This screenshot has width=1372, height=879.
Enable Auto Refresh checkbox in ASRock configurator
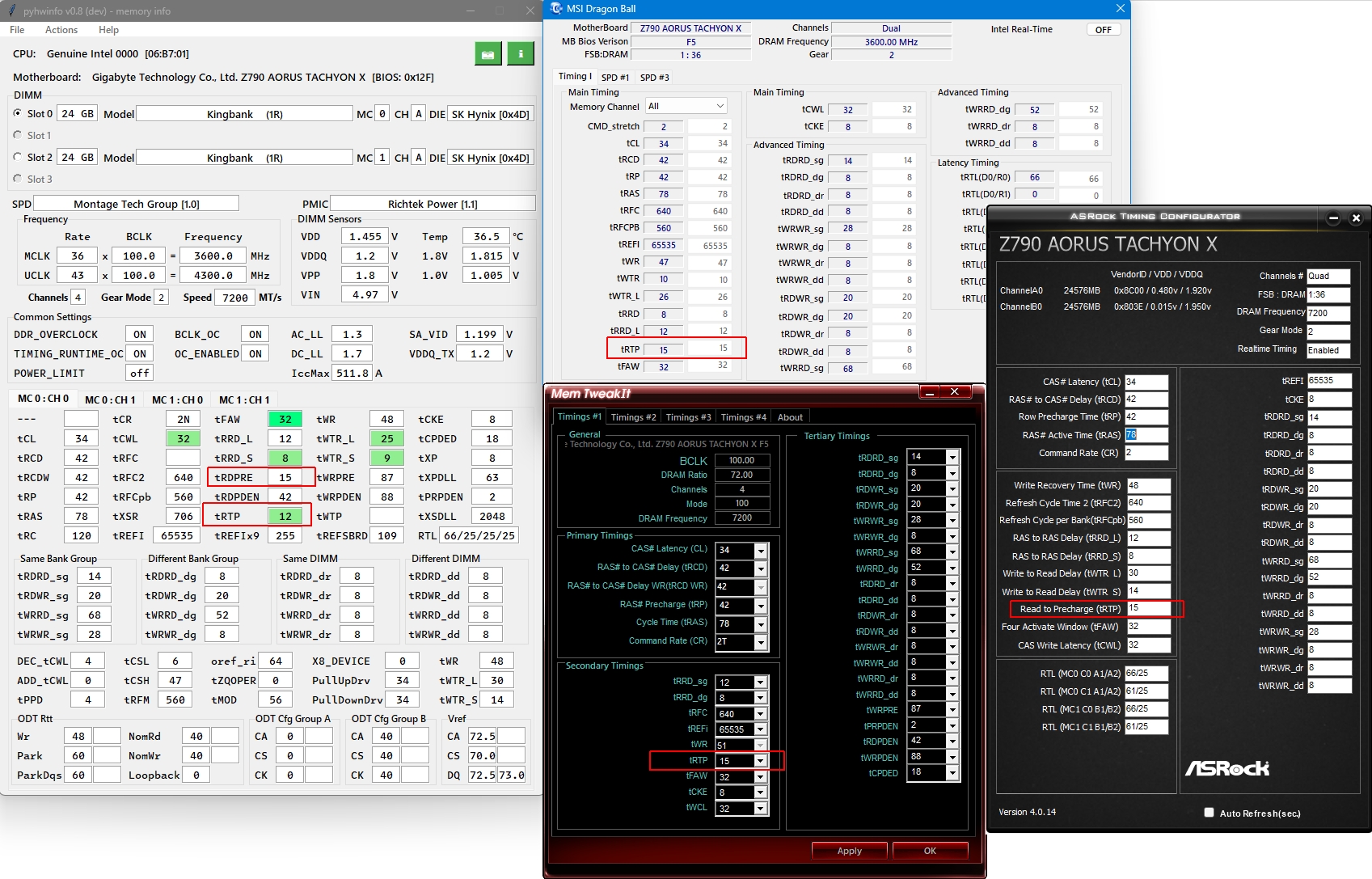tap(1209, 813)
